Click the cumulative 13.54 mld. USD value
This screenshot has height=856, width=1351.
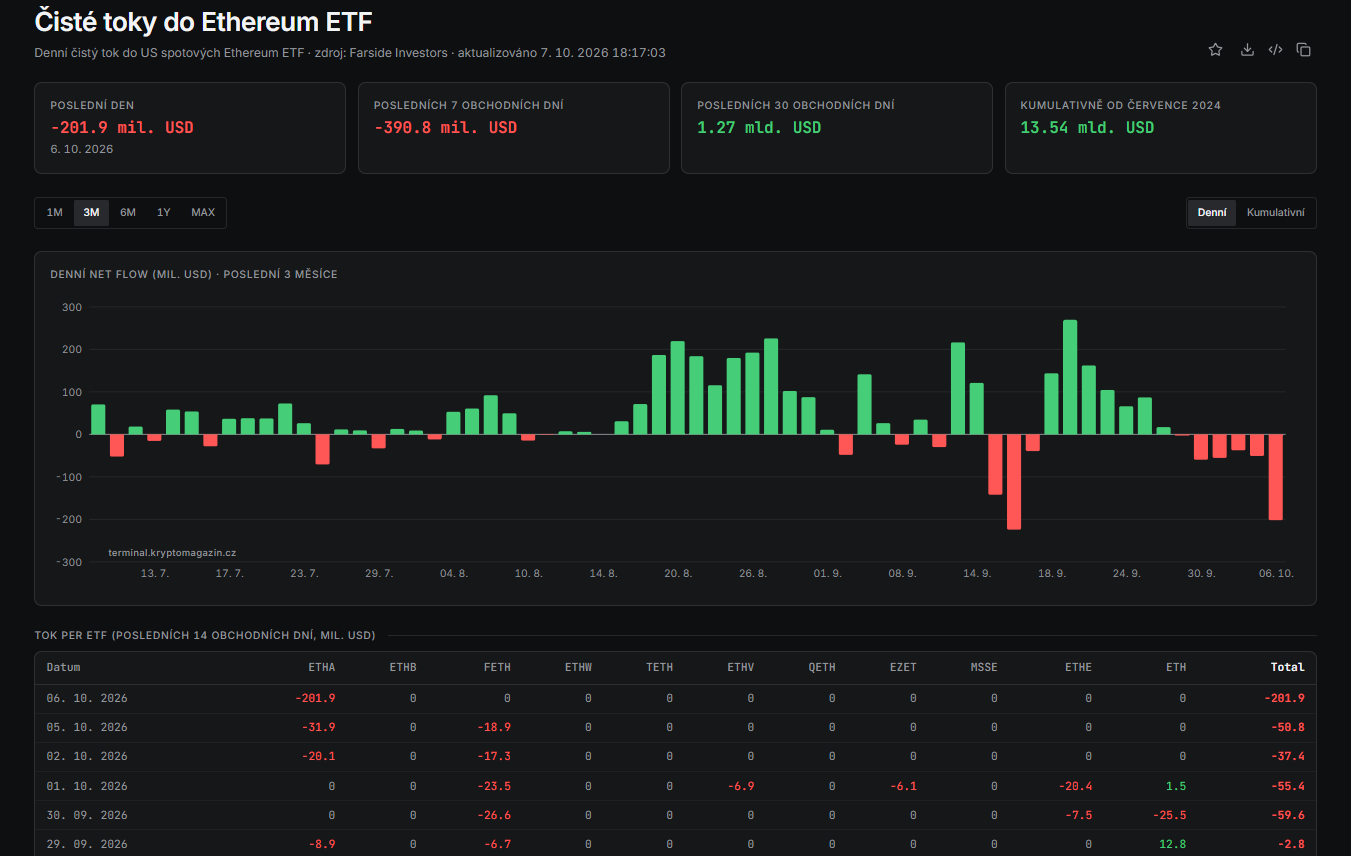[x=1087, y=128]
